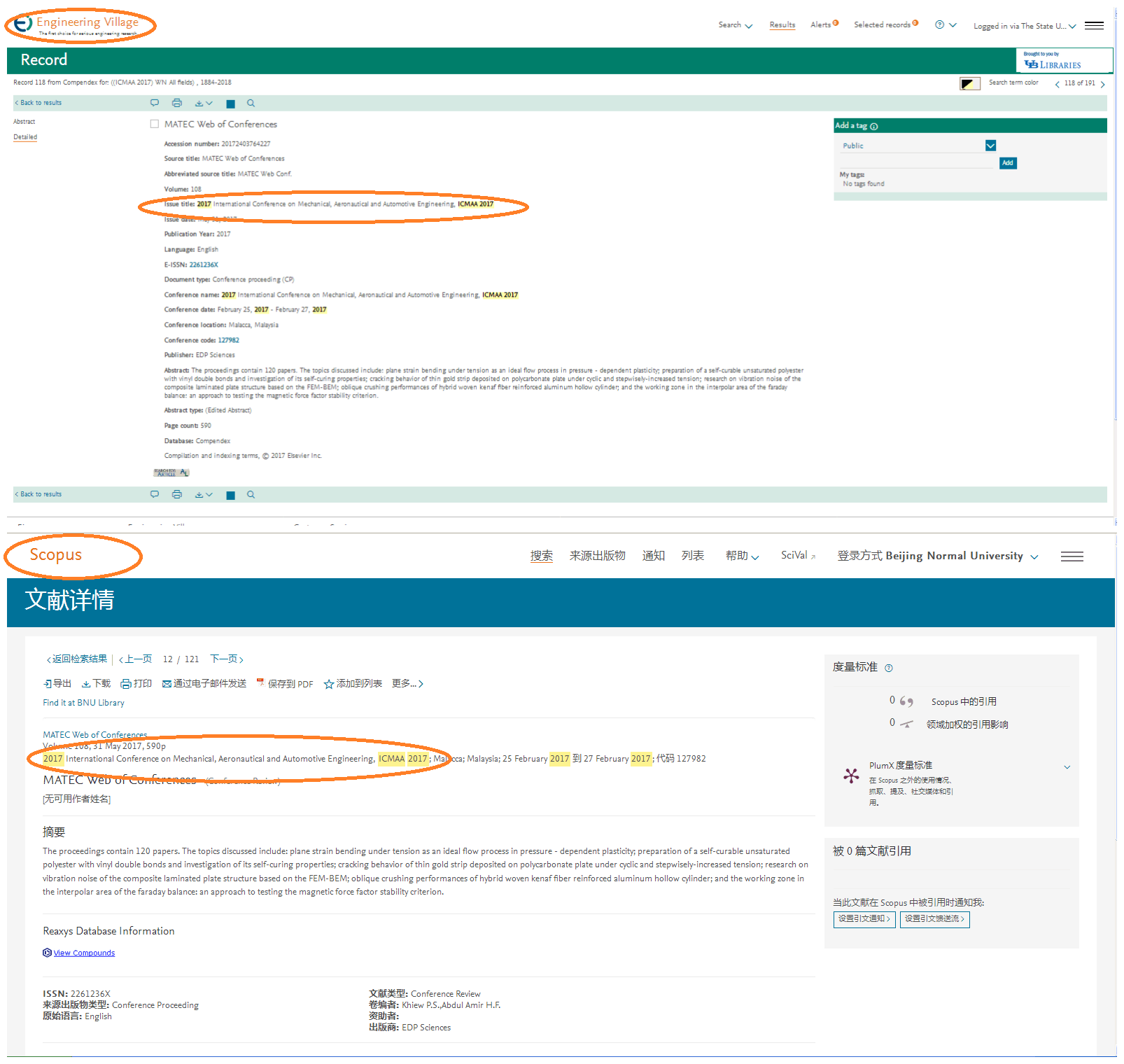The width and height of the screenshot is (1124, 1064).
Task: Click 保存到 PDF icon
Action: [x=260, y=682]
